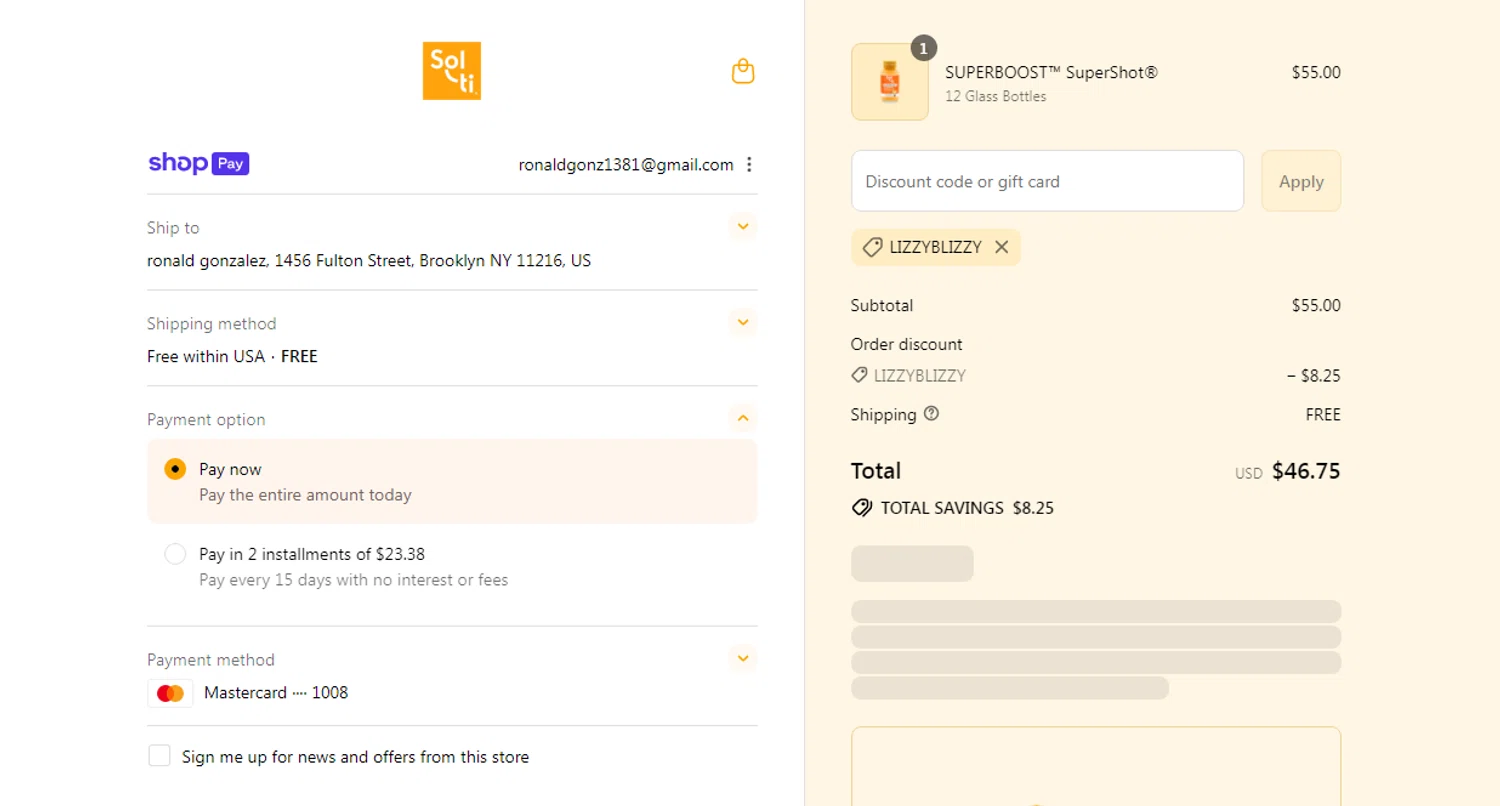Click the tag icon on the LIZZYBLIZZY chip
The width and height of the screenshot is (1500, 806).
point(872,247)
